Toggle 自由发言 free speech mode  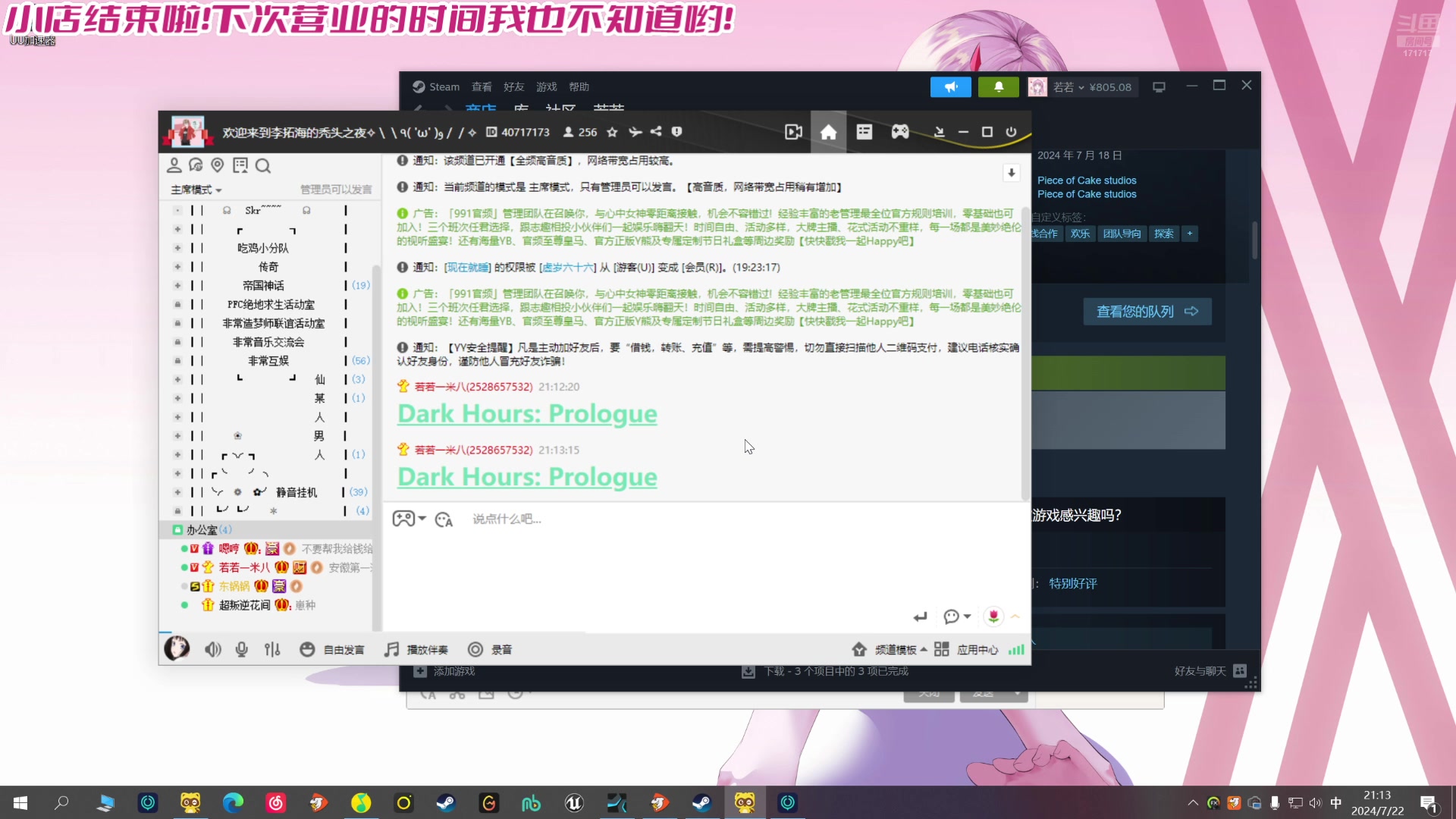point(332,650)
